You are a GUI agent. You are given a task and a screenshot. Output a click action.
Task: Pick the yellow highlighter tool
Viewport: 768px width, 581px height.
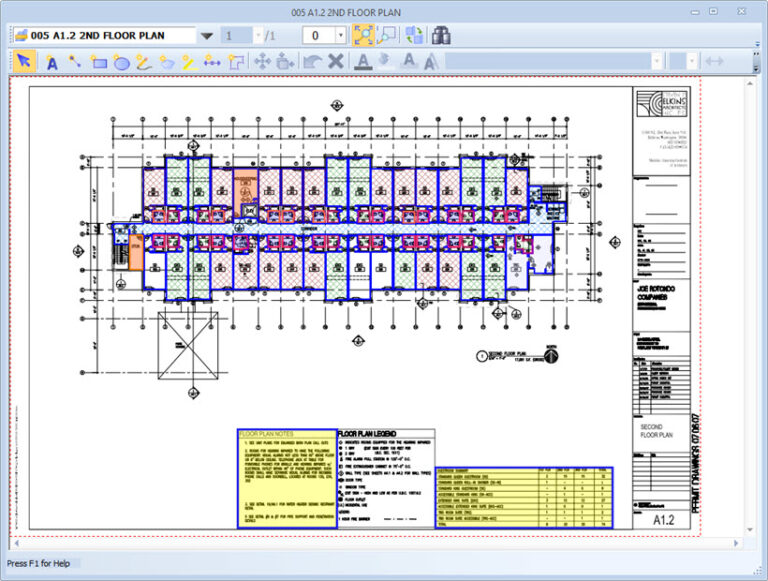tap(189, 62)
